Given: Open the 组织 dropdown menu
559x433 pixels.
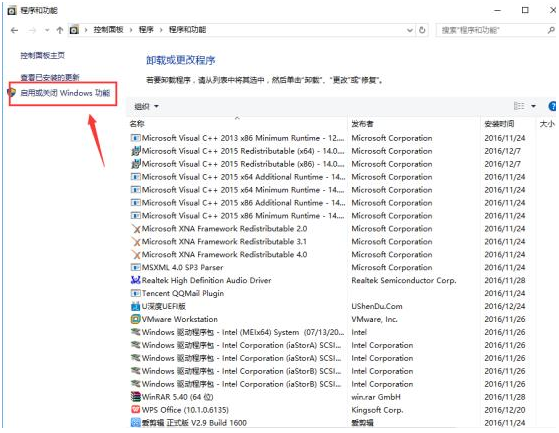Looking at the screenshot, I should 146,106.
